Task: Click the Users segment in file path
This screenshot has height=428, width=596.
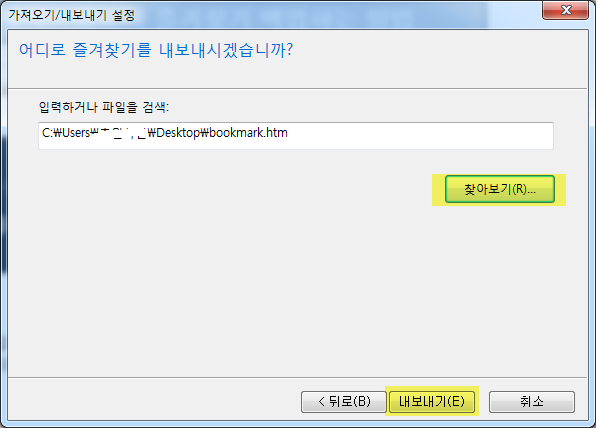Action: (x=76, y=133)
